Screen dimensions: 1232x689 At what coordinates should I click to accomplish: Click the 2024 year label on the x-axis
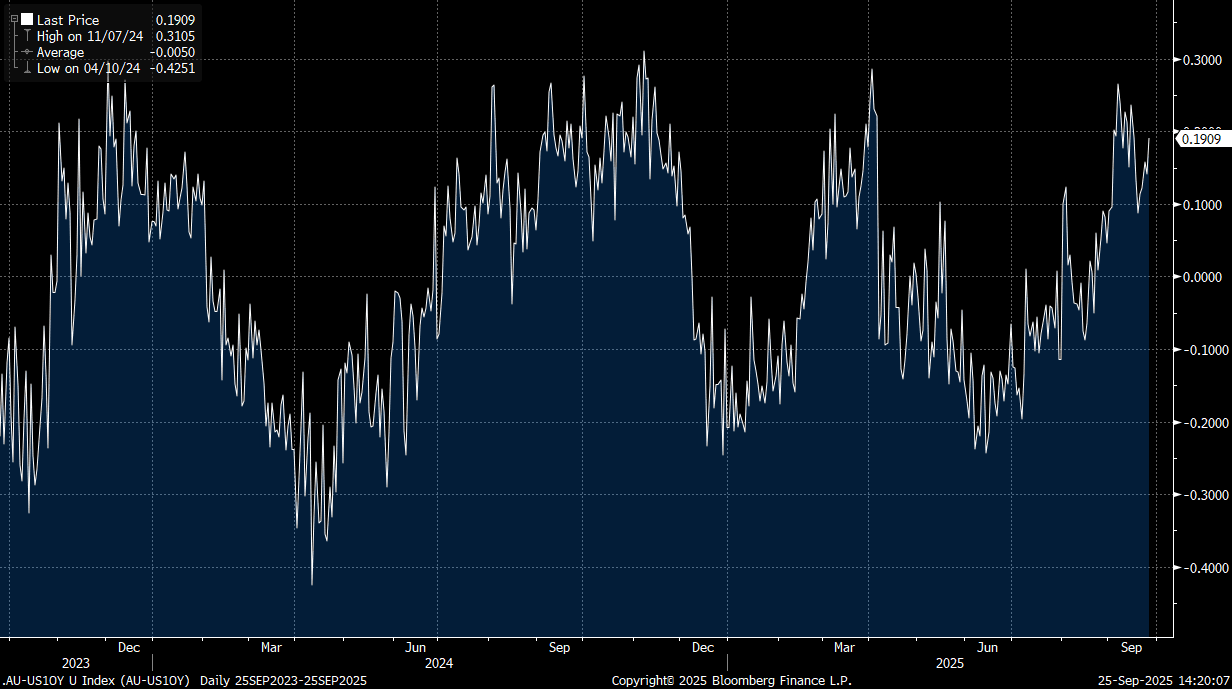click(439, 664)
